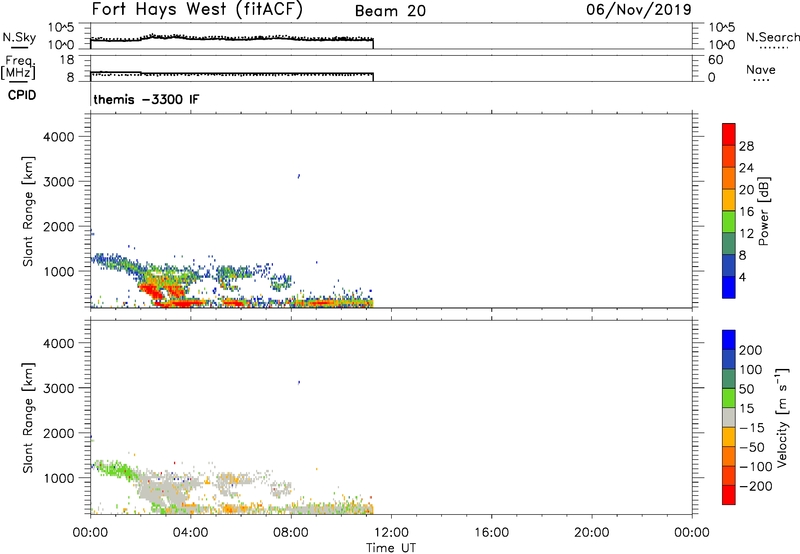The image size is (800, 554).
Task: Click the date '06/Nov/2019'
Action: [639, 9]
